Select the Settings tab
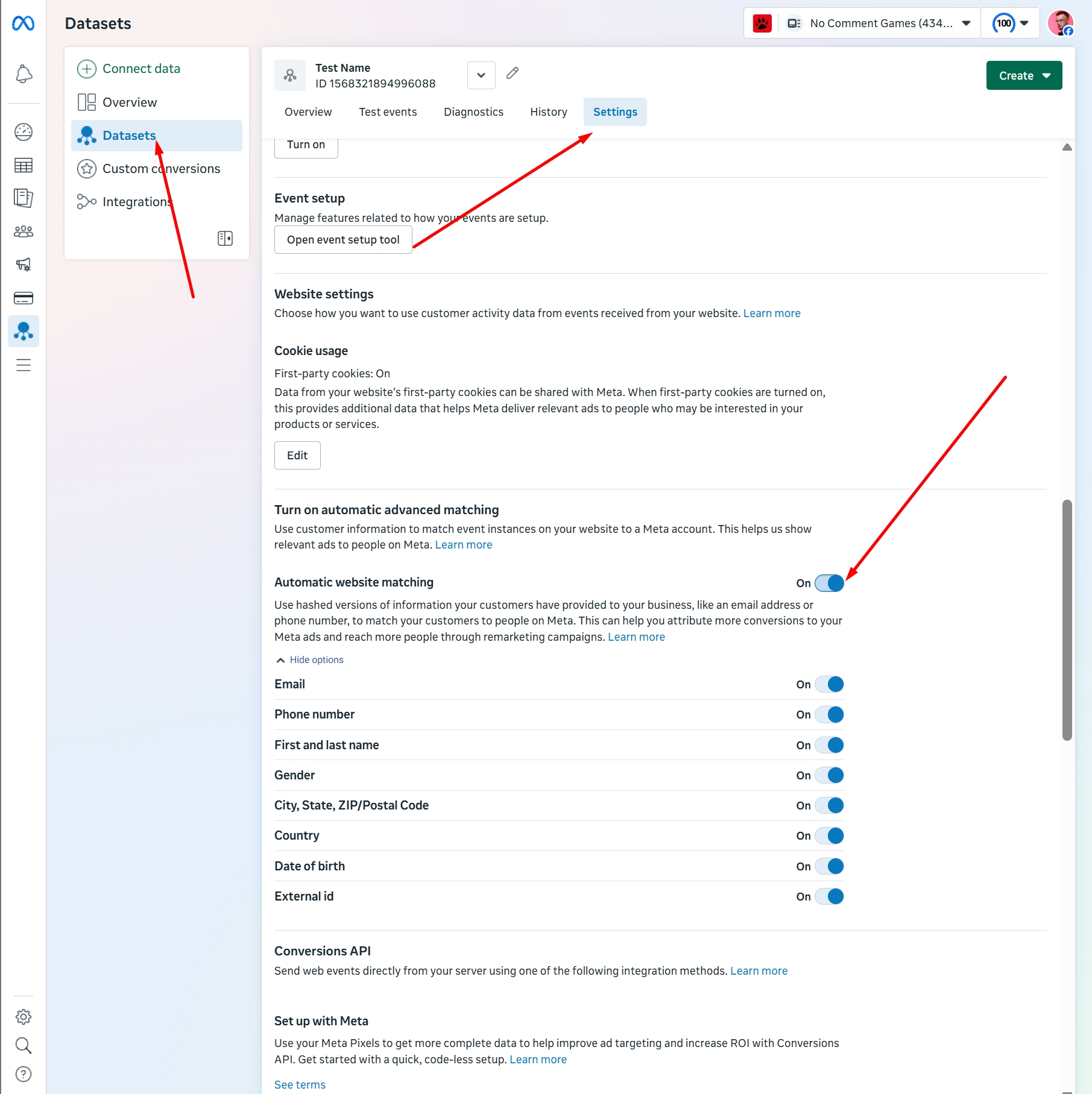Viewport: 1092px width, 1094px height. 615,112
